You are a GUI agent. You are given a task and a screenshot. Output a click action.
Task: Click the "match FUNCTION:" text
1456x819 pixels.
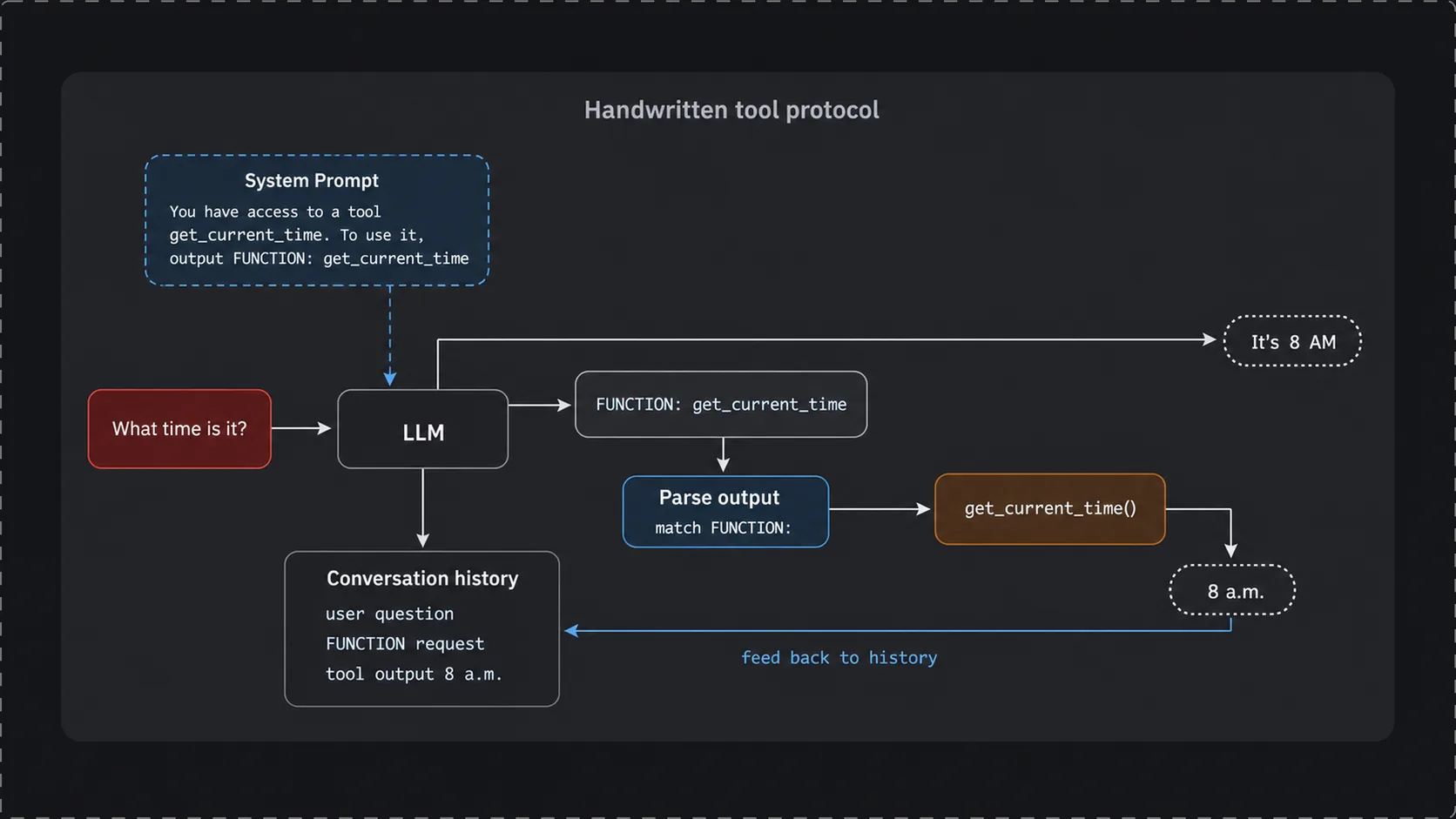coord(723,528)
